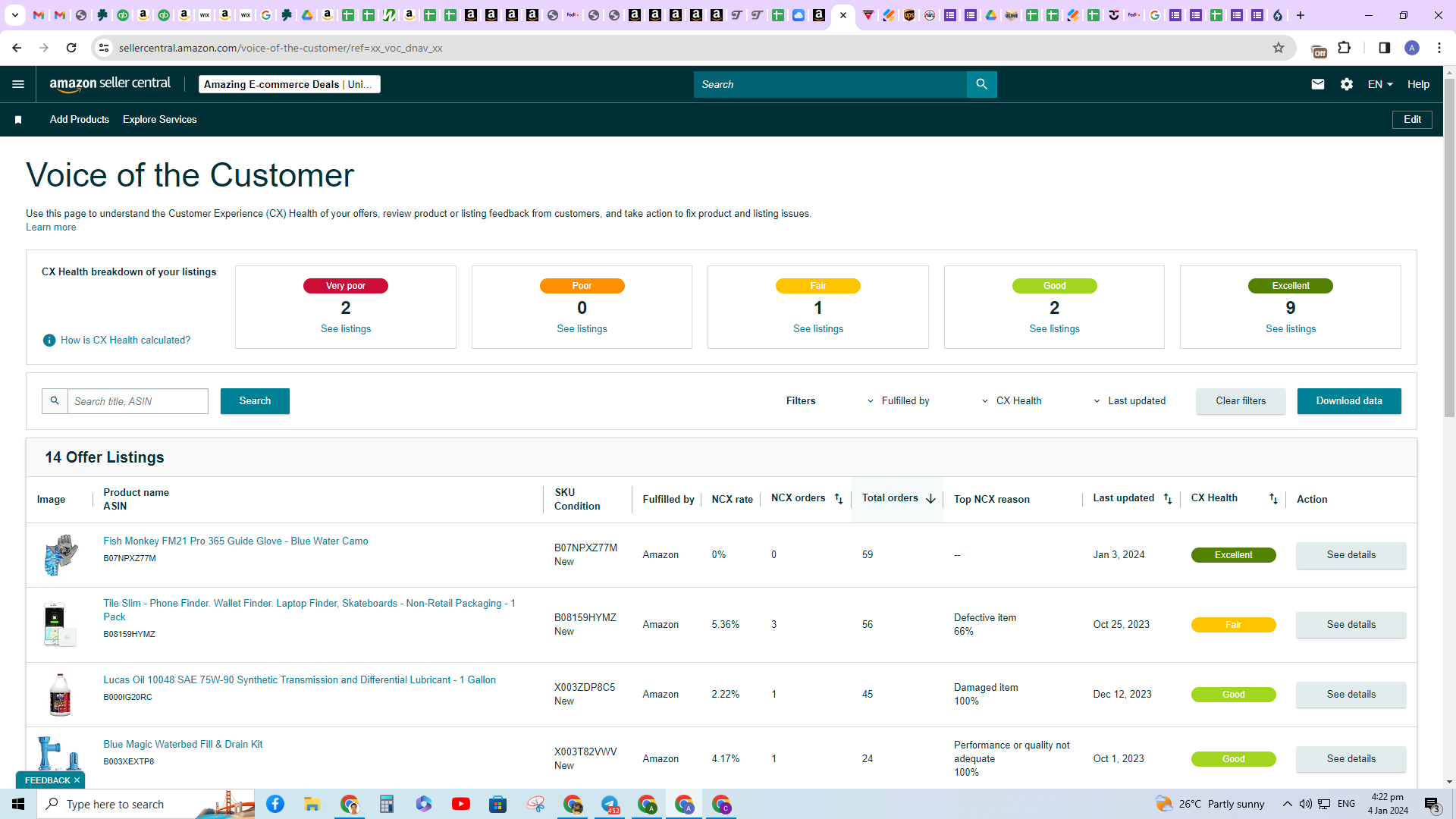Bookmark this page with the star icon
Viewport: 1456px width, 819px height.
pos(1279,48)
